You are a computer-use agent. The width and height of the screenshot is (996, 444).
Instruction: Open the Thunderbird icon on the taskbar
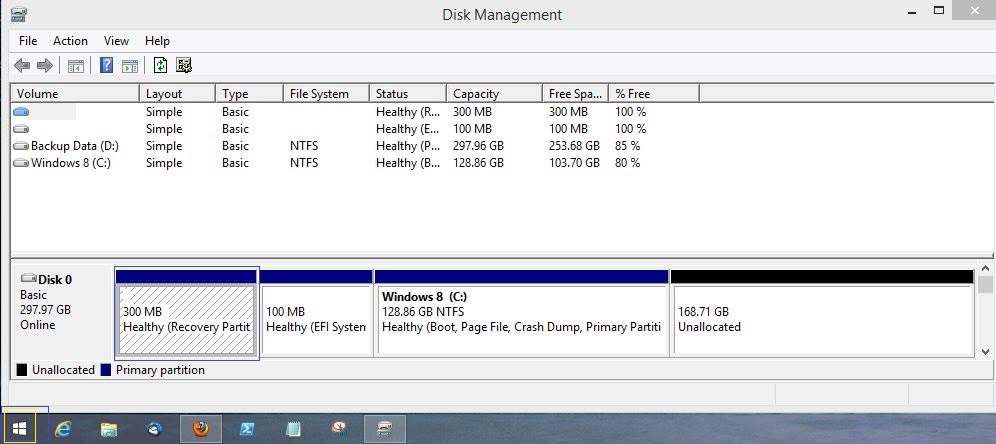154,429
